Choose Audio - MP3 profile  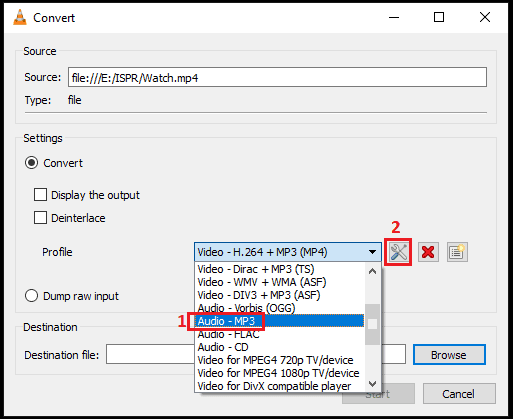(279, 321)
